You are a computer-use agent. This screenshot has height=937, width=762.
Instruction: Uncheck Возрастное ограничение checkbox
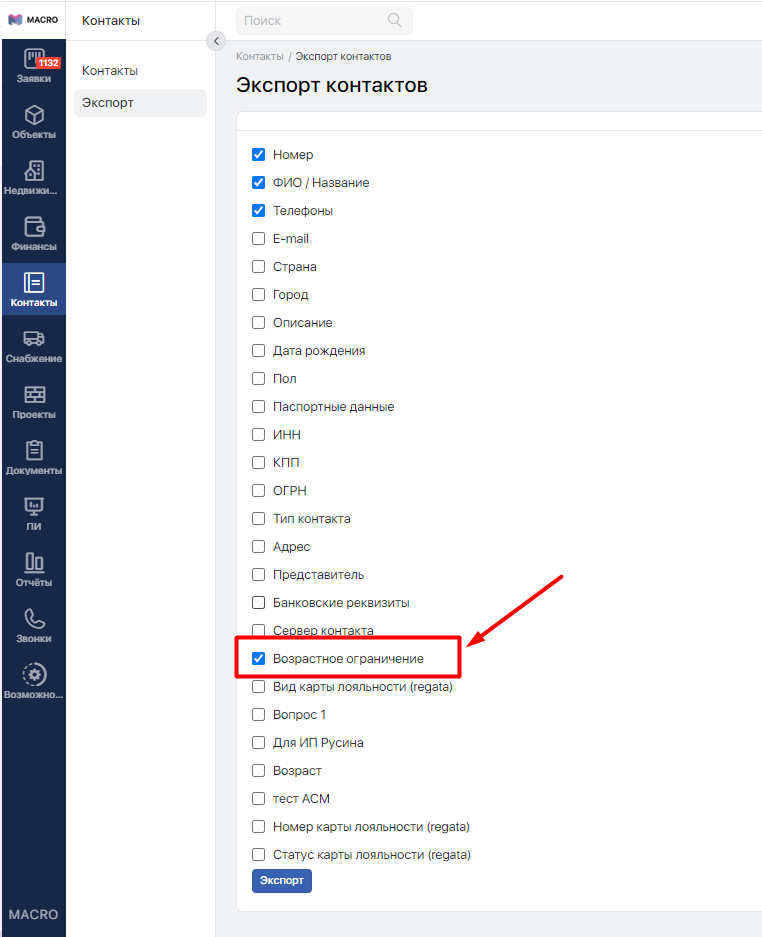coord(258,659)
